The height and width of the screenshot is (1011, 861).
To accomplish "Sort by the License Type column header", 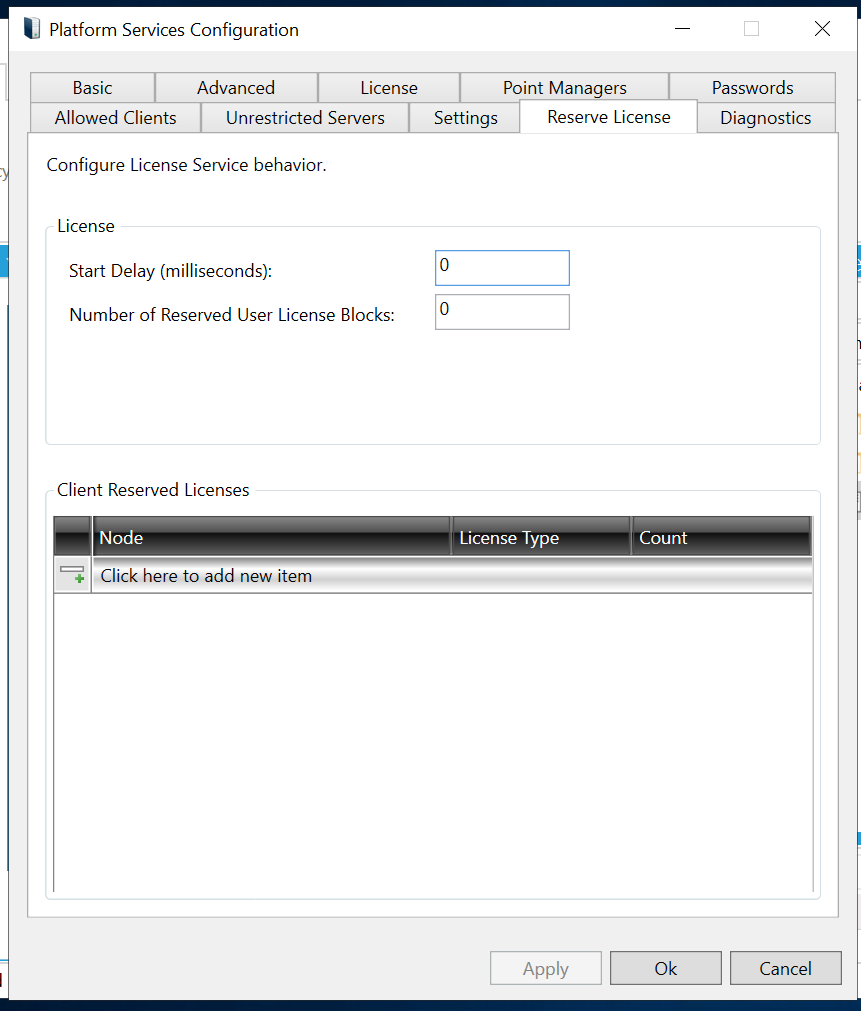I will (541, 537).
